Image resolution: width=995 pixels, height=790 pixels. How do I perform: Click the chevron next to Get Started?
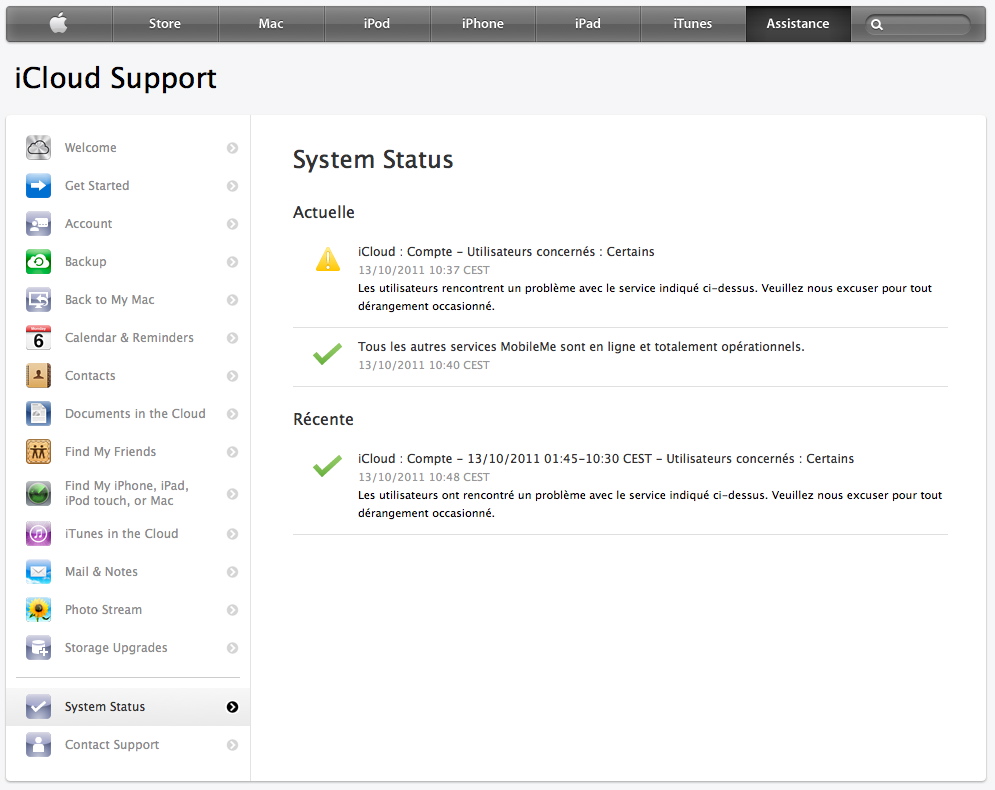232,186
